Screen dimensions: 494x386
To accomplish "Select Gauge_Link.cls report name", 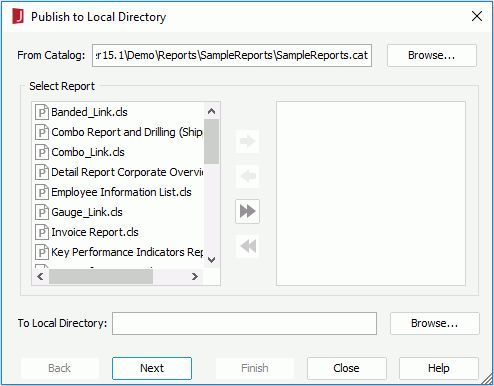I will [x=87, y=212].
